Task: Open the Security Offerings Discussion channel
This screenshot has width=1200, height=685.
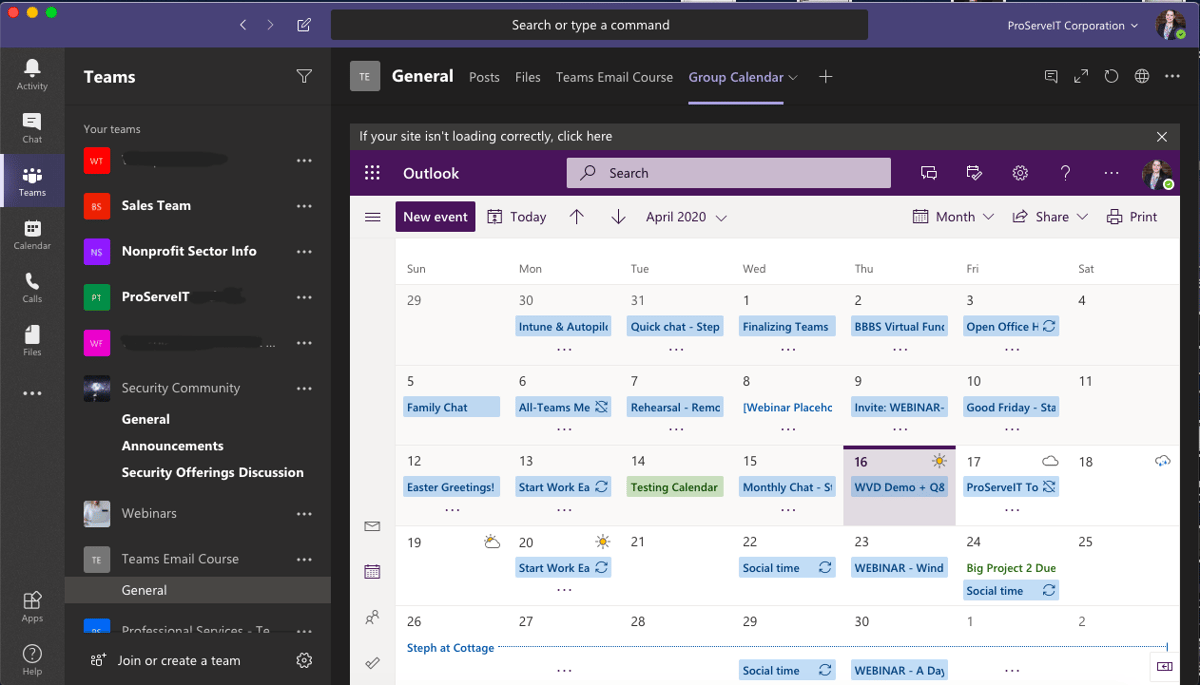Action: click(x=215, y=471)
